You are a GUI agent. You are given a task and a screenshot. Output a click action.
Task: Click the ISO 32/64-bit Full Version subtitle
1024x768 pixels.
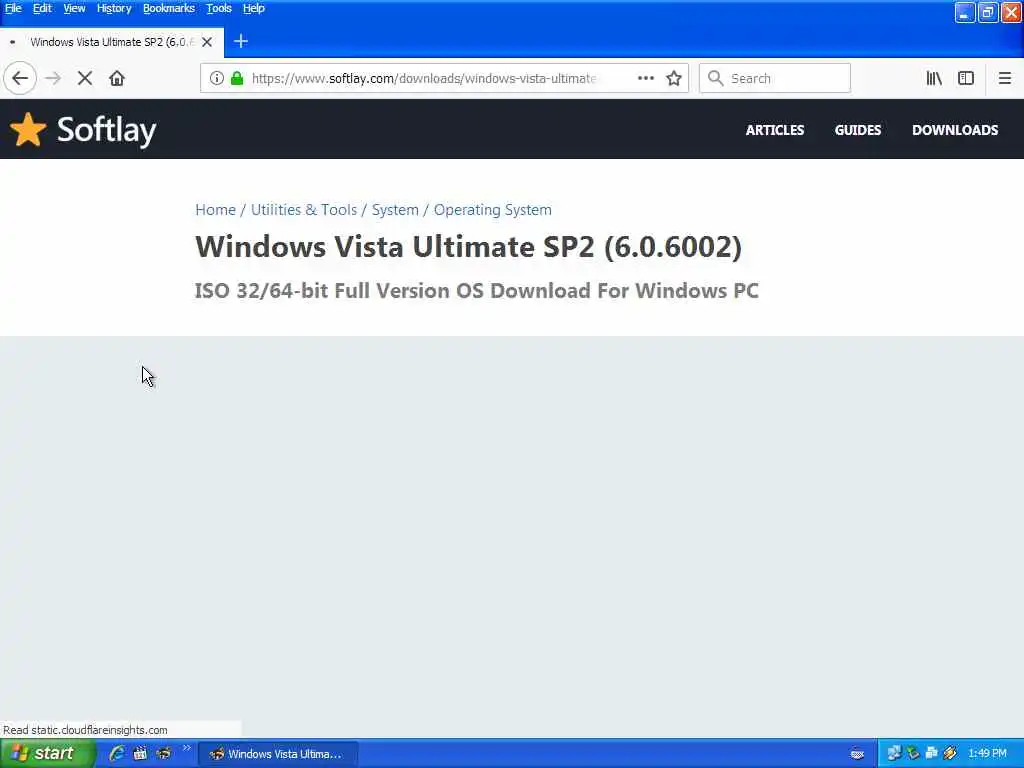[477, 291]
